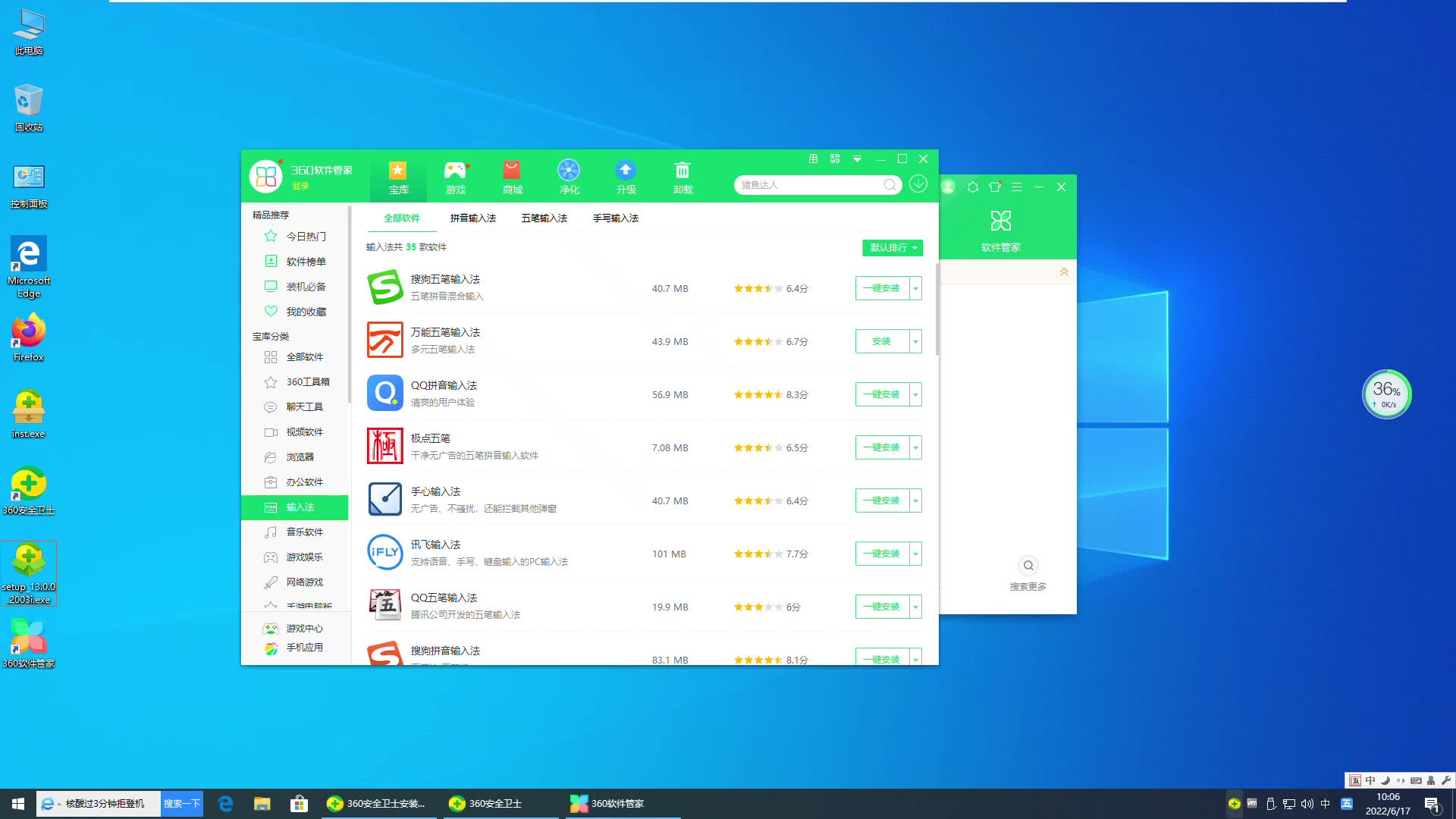Click 一键安装 for 讯飞输入法
Image resolution: width=1456 pixels, height=819 pixels.
click(x=882, y=554)
